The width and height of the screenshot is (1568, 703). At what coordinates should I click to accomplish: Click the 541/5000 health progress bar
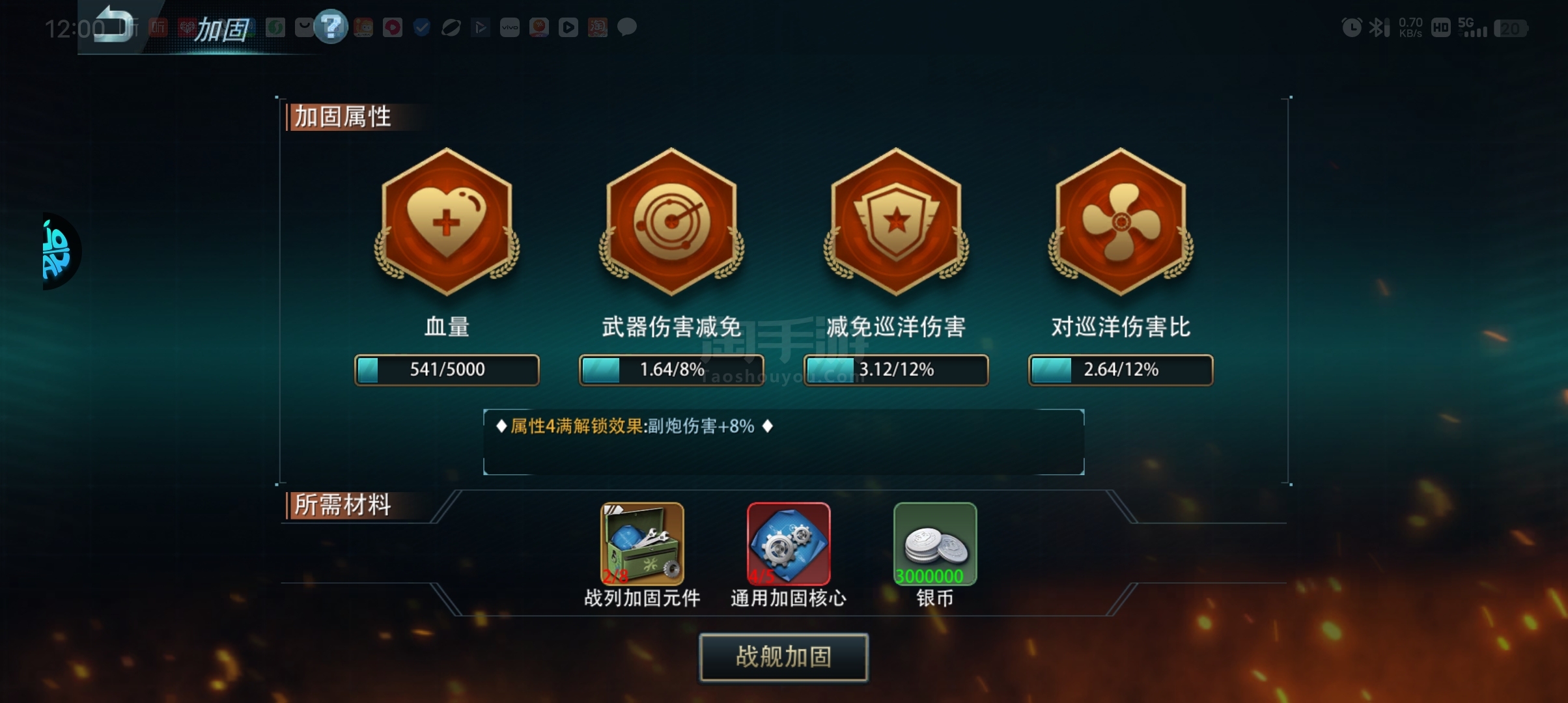[x=447, y=370]
